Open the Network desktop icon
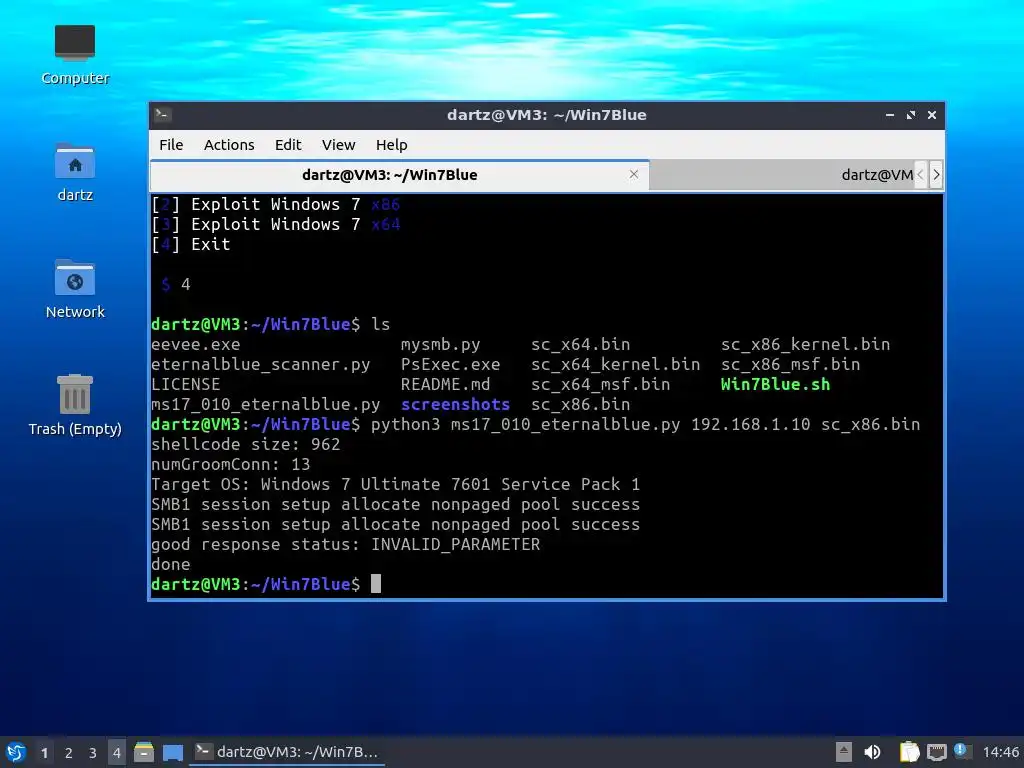The width and height of the screenshot is (1024, 768). (74, 289)
